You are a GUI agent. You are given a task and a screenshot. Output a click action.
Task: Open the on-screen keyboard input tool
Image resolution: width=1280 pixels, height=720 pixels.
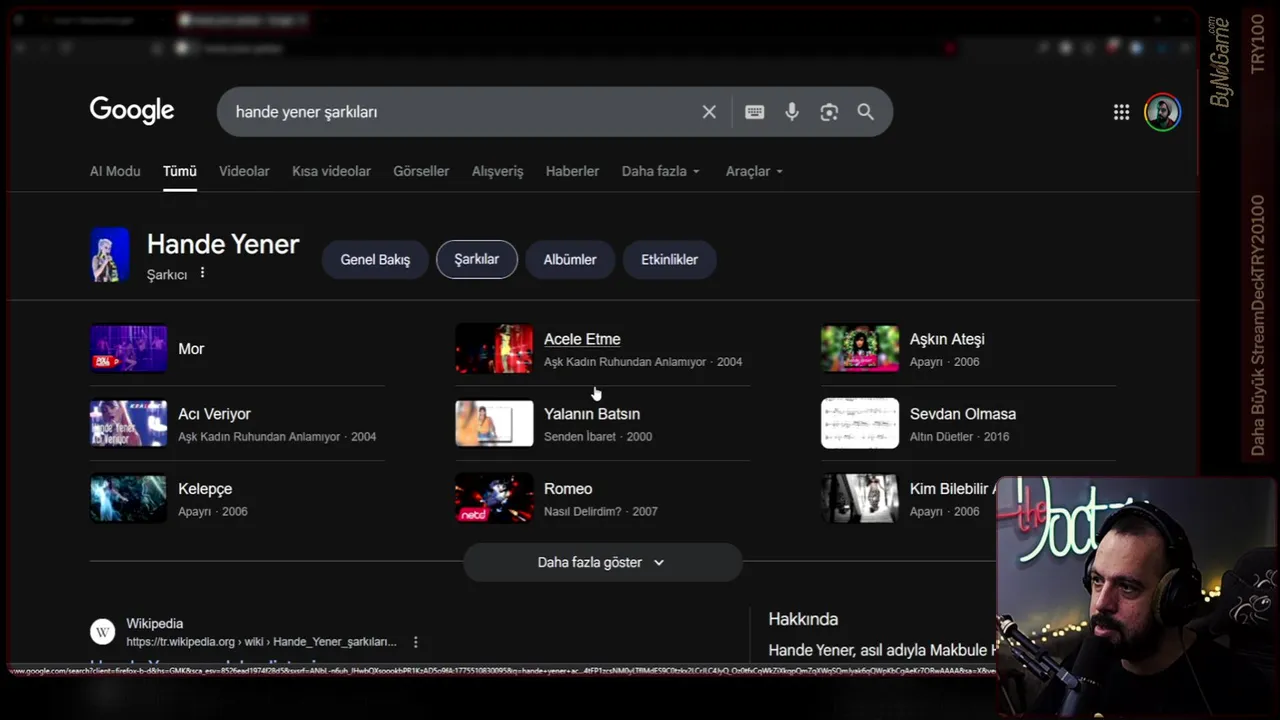[x=755, y=112]
